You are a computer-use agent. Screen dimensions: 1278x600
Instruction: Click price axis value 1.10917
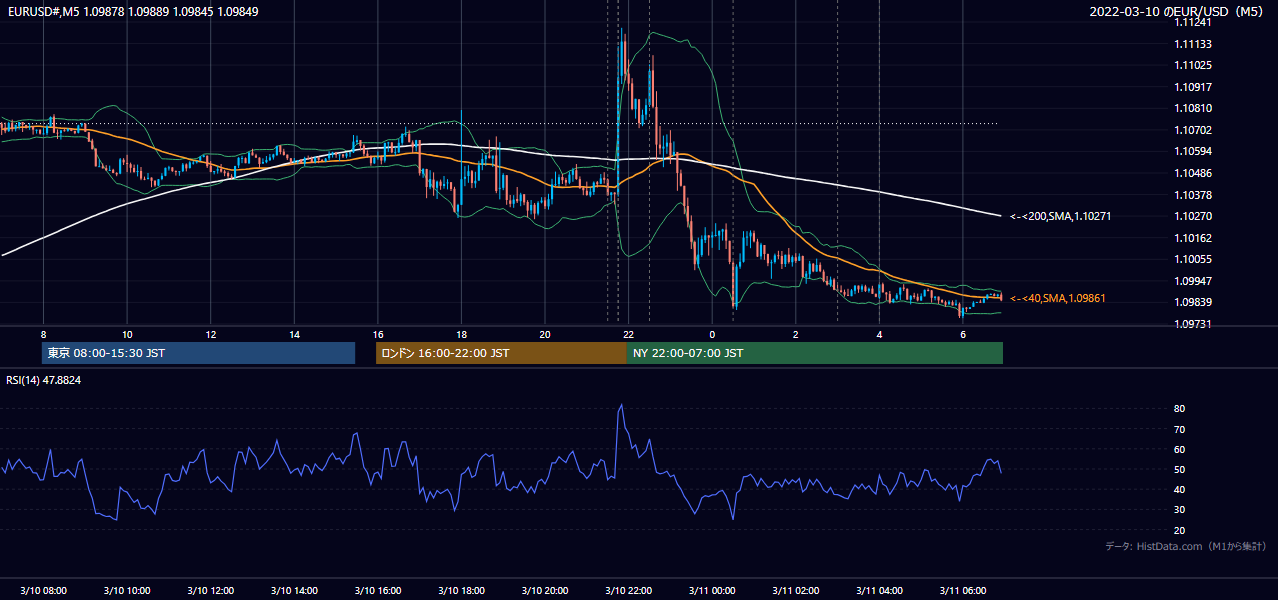tap(1192, 87)
